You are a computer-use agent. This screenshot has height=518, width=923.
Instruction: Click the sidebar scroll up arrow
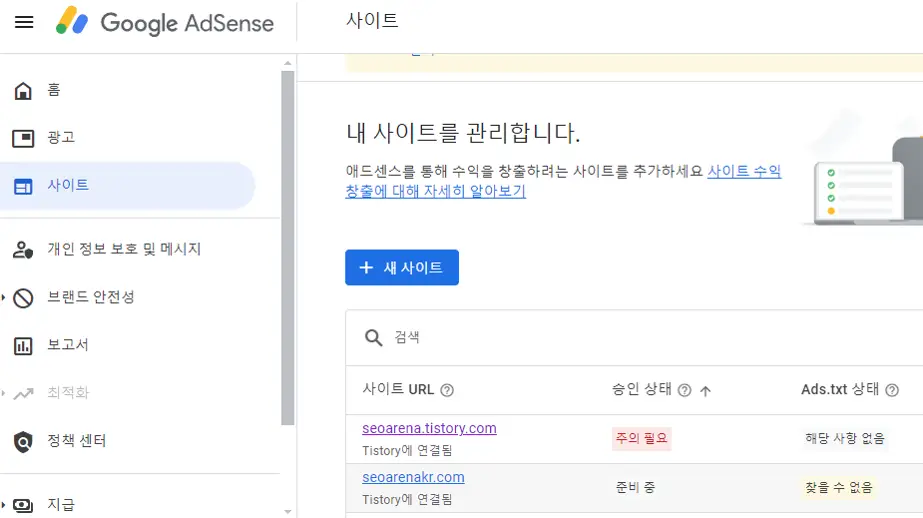pos(287,62)
